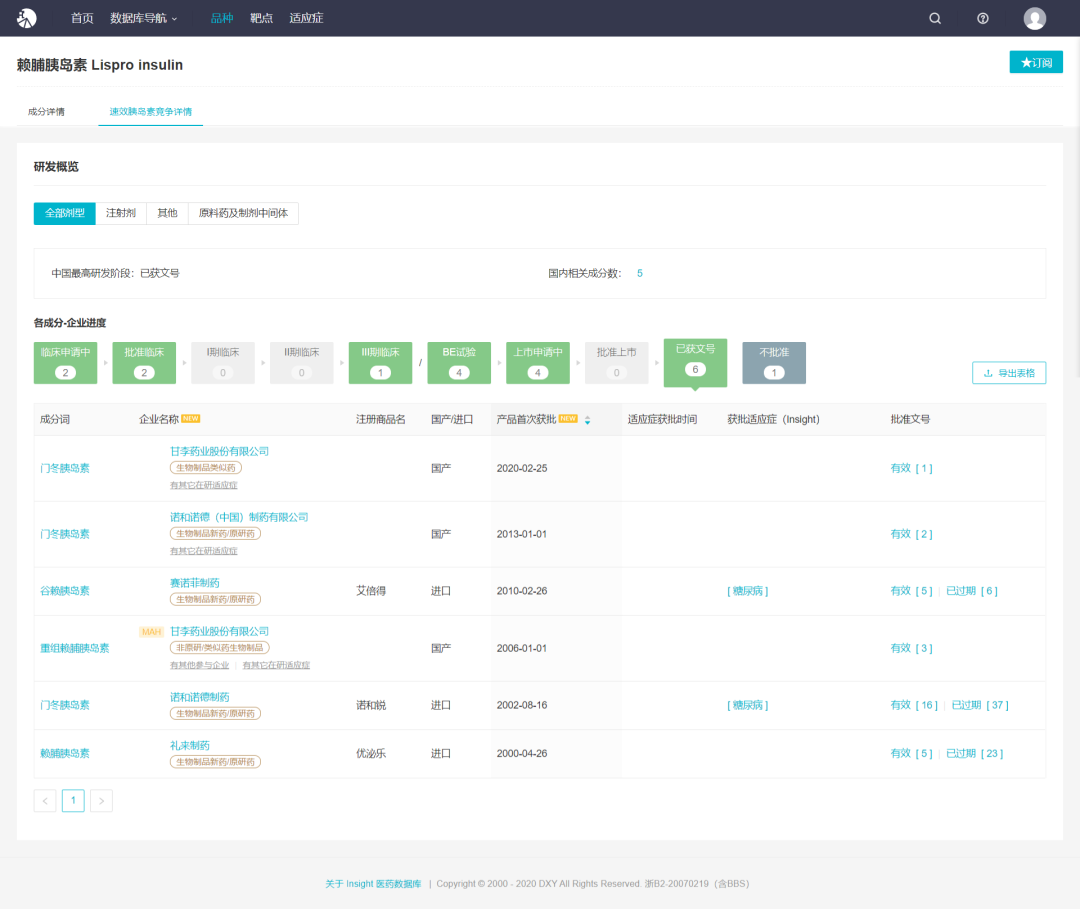Screen dimensions: 1080x909
Task: Open 诺和诺德（中国）制药有限公司 link
Action: tap(239, 517)
